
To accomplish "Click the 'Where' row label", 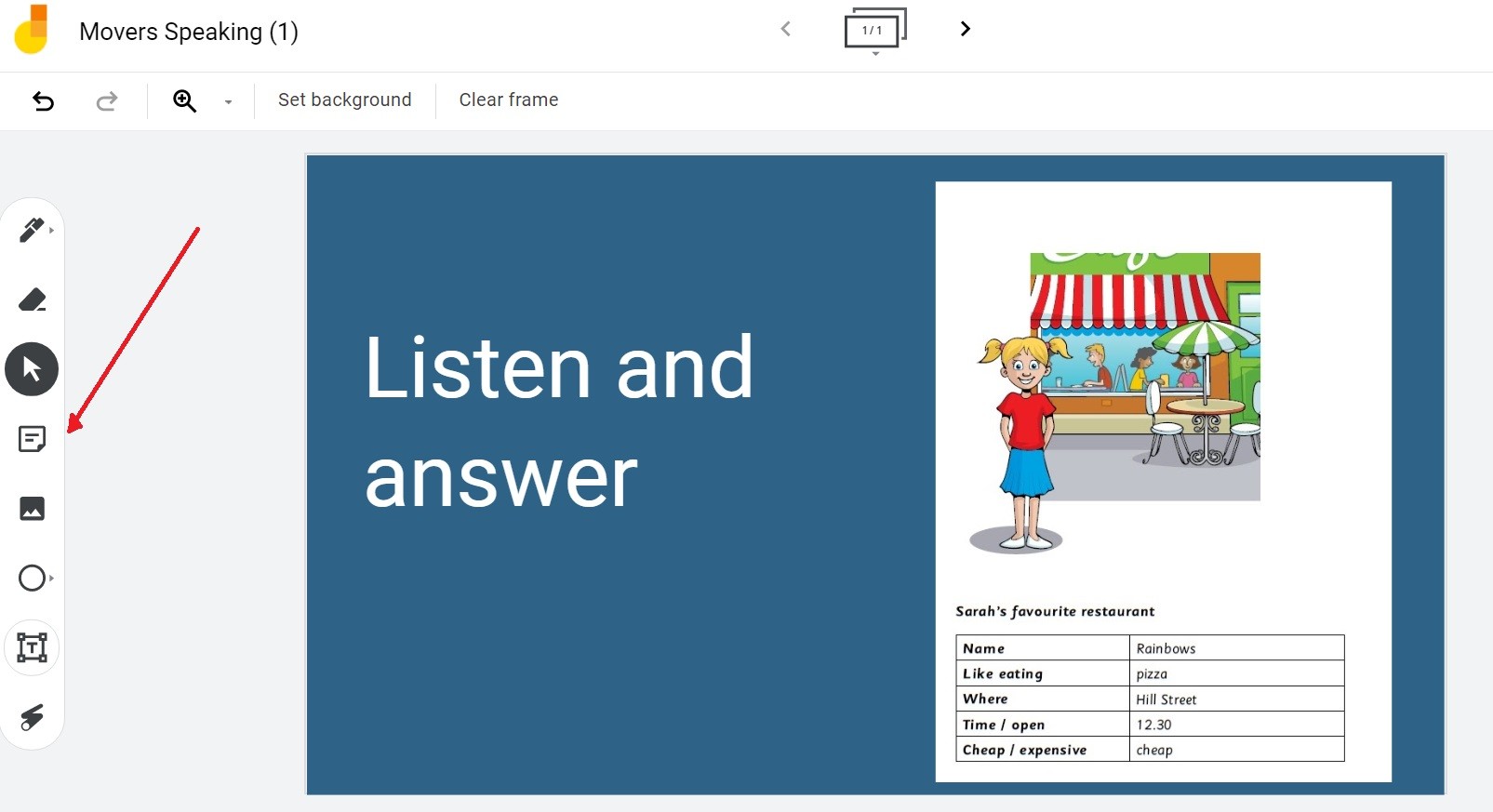I will [x=985, y=699].
